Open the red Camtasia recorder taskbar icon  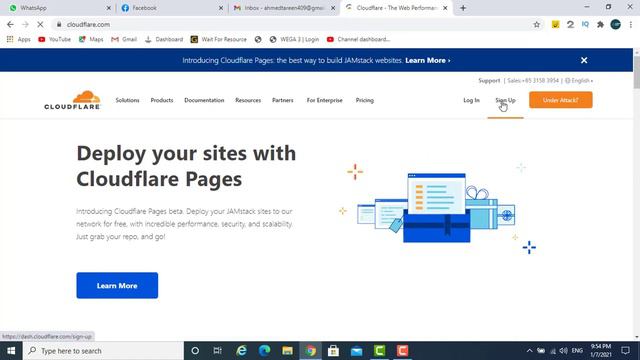[x=402, y=351]
